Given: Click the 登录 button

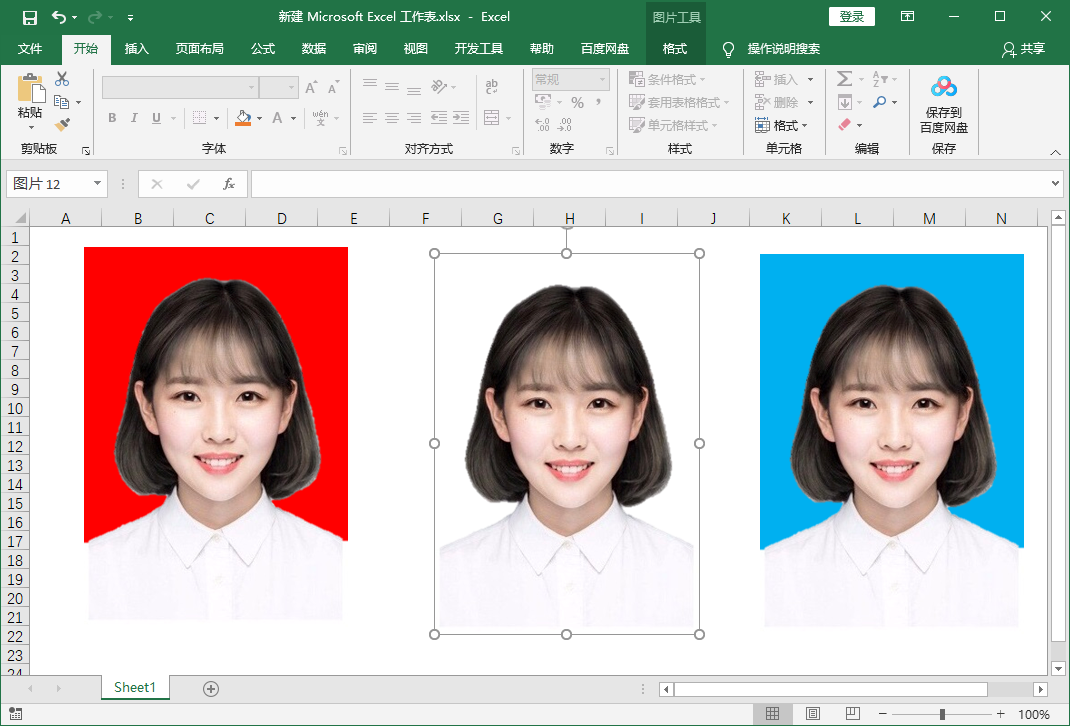Looking at the screenshot, I should (851, 16).
